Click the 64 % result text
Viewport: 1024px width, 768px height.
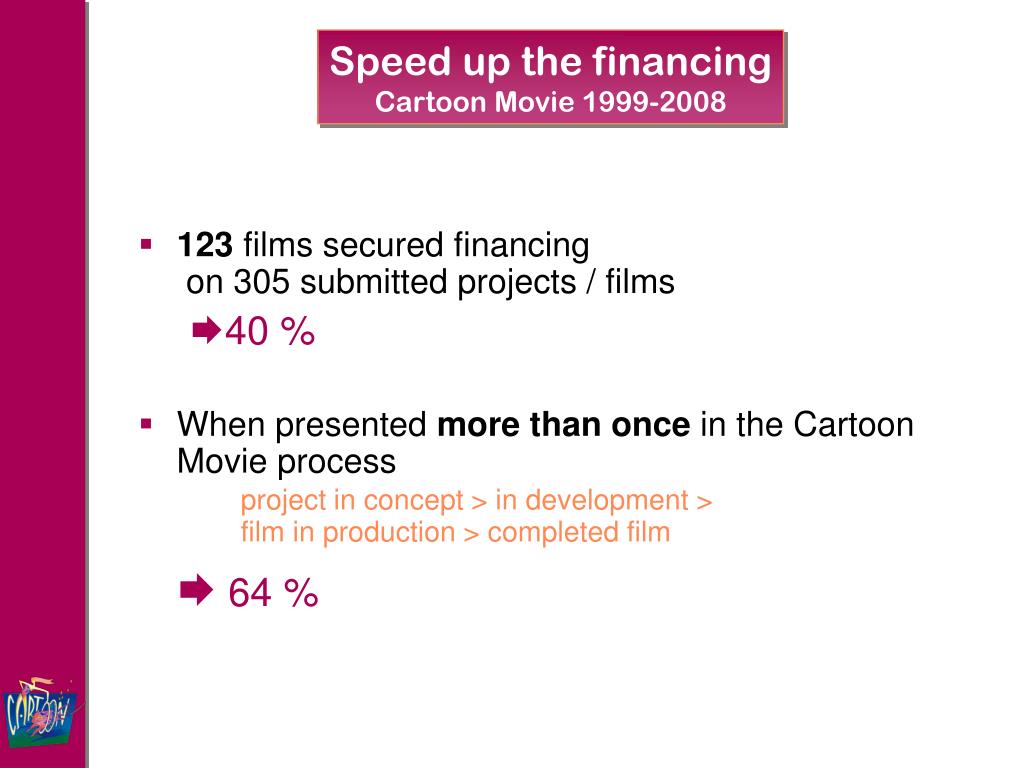(273, 593)
